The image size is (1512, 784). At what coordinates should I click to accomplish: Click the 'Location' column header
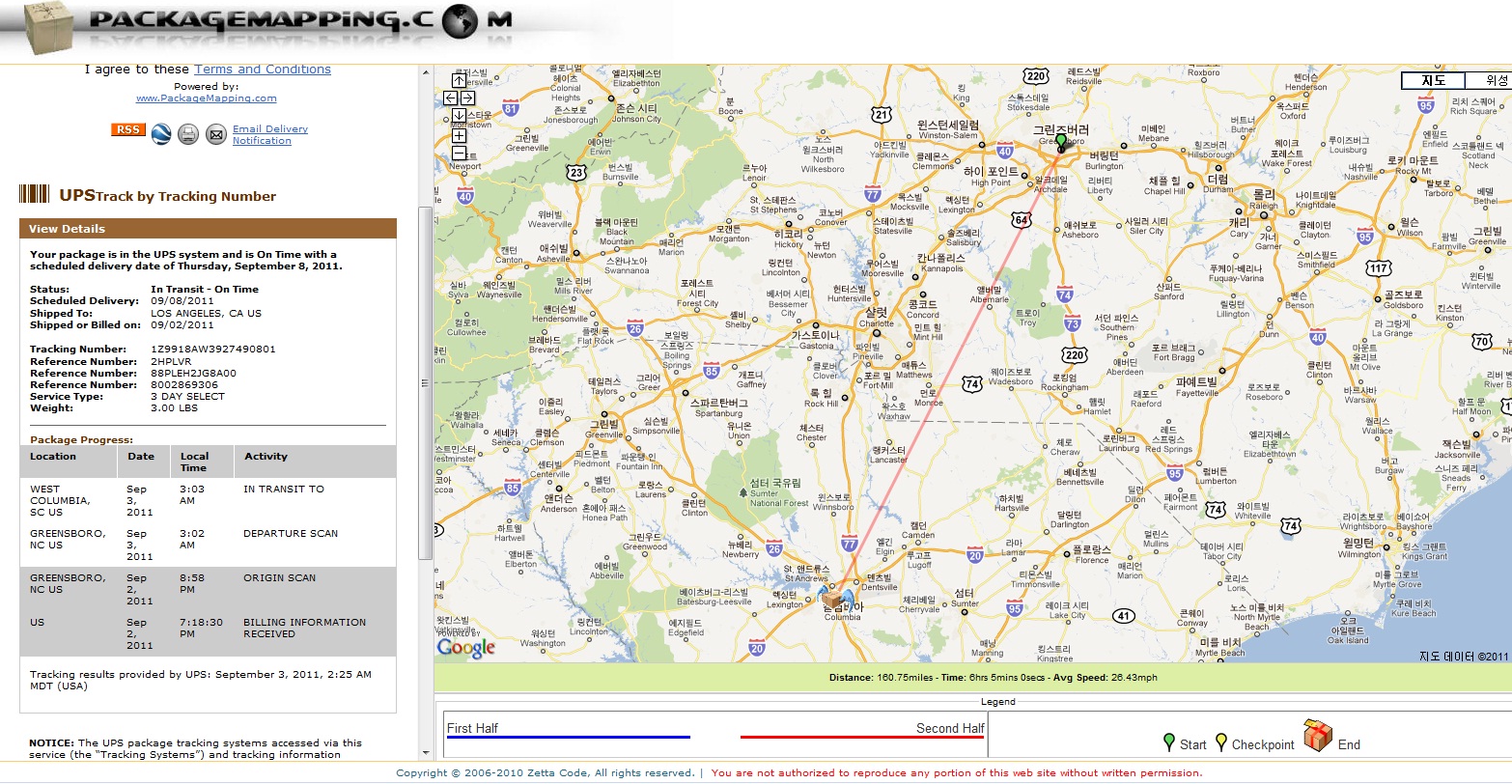pos(53,457)
